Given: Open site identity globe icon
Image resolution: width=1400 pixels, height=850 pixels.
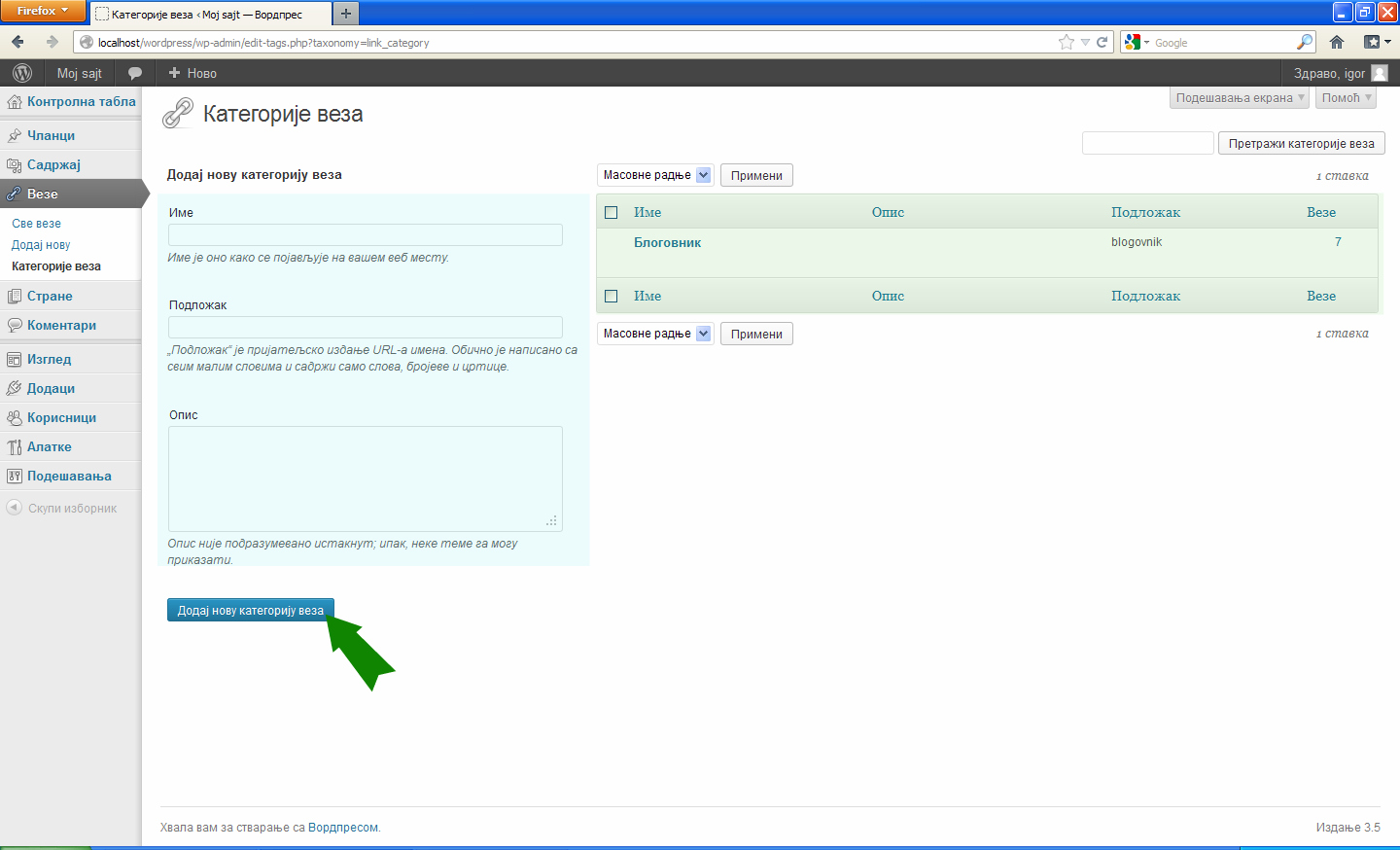Looking at the screenshot, I should click(87, 42).
